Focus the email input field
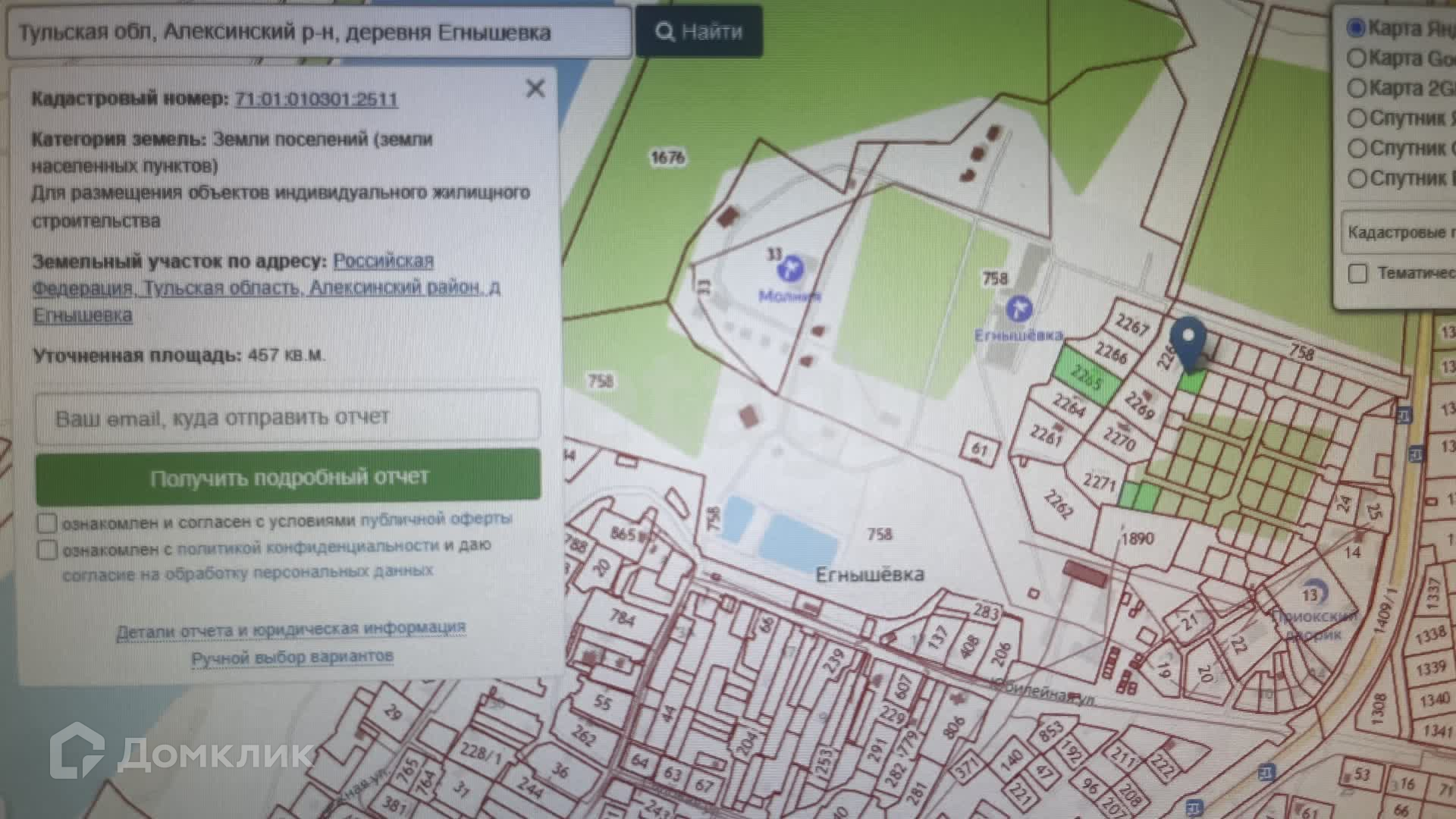The image size is (1456, 819). [287, 417]
